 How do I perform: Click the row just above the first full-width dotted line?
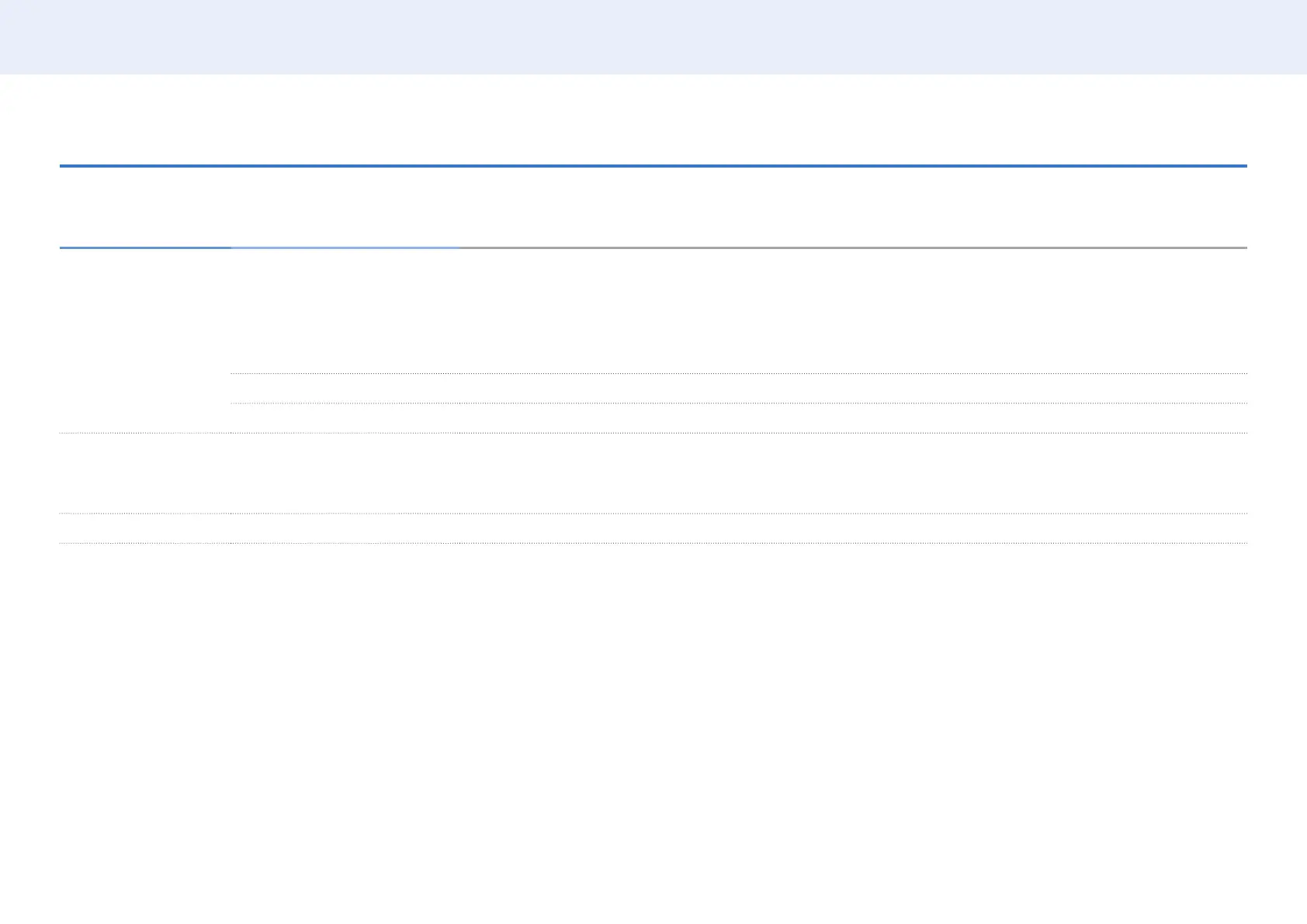pos(739,418)
